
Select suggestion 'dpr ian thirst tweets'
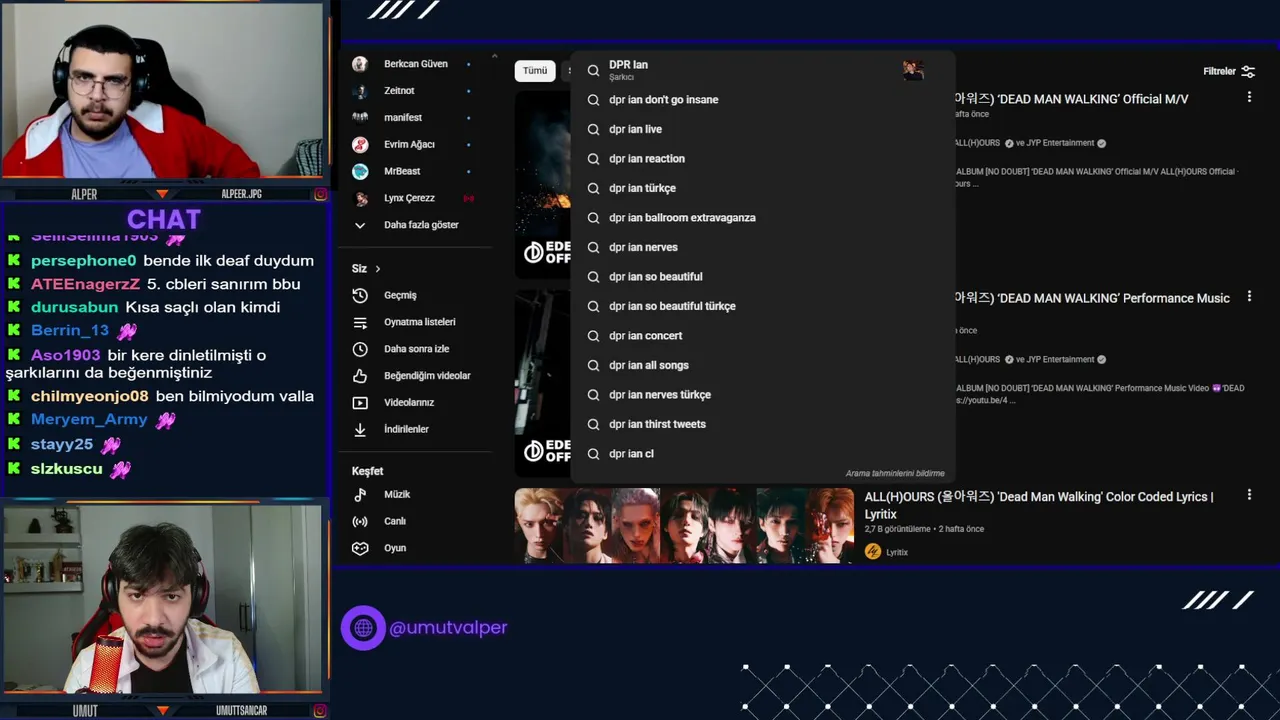click(657, 424)
